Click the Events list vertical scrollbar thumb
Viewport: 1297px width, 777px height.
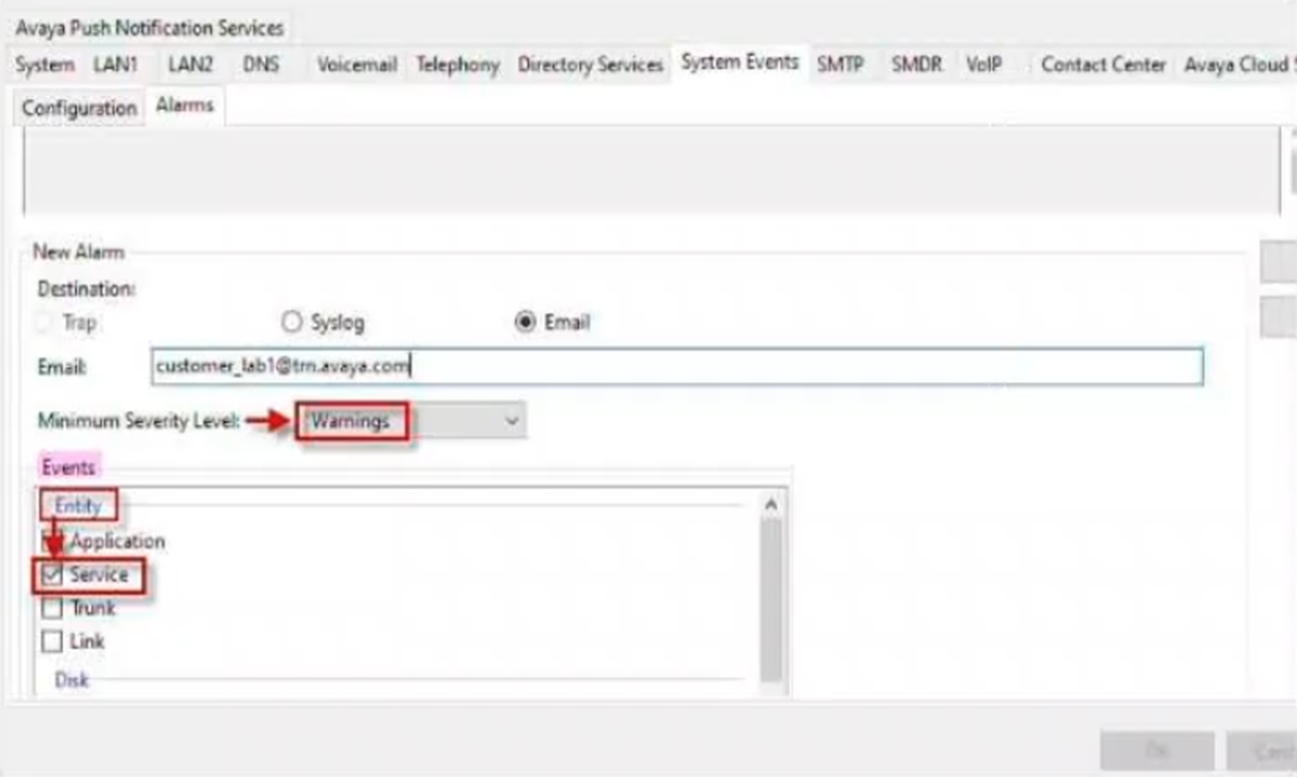[770, 599]
